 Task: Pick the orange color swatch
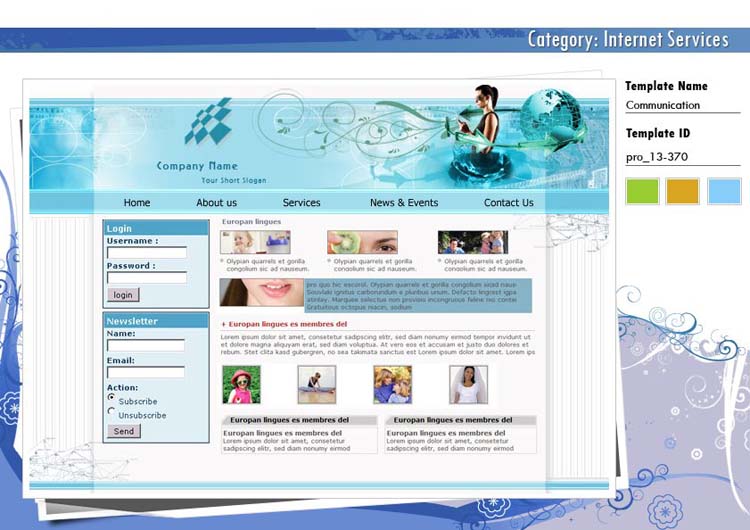(682, 191)
